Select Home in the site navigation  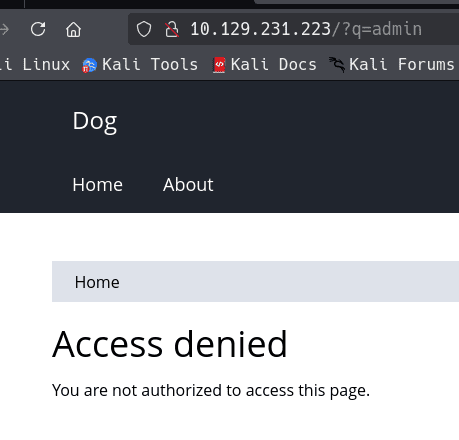click(x=98, y=185)
